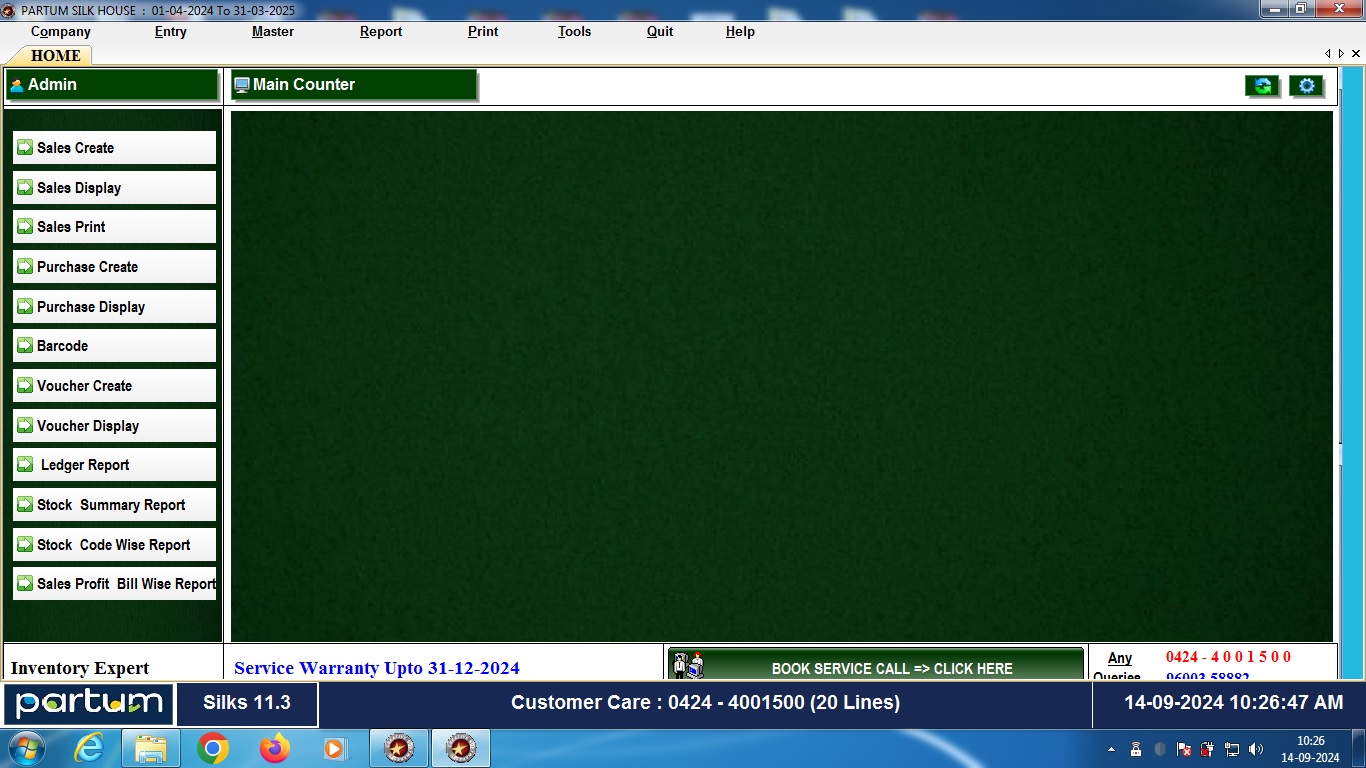The image size is (1366, 768).
Task: Open the Entry menu
Action: click(171, 31)
